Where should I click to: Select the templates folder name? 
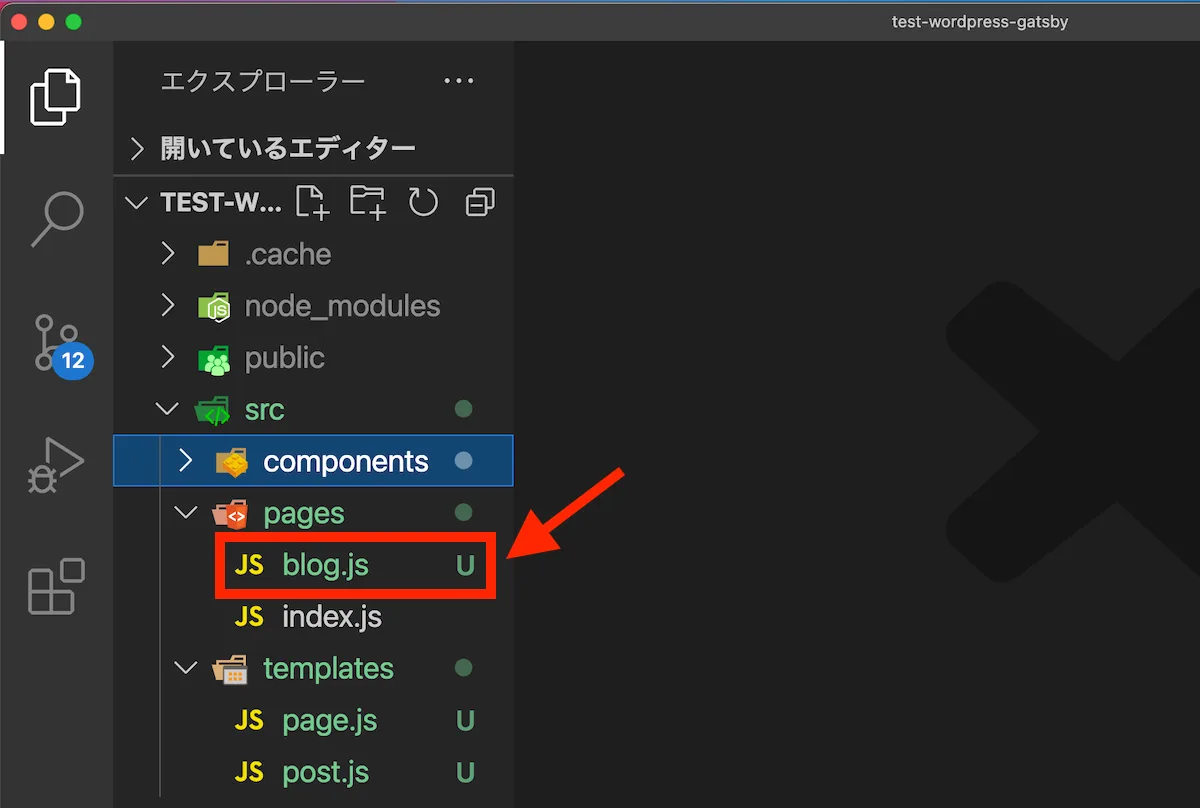point(329,669)
